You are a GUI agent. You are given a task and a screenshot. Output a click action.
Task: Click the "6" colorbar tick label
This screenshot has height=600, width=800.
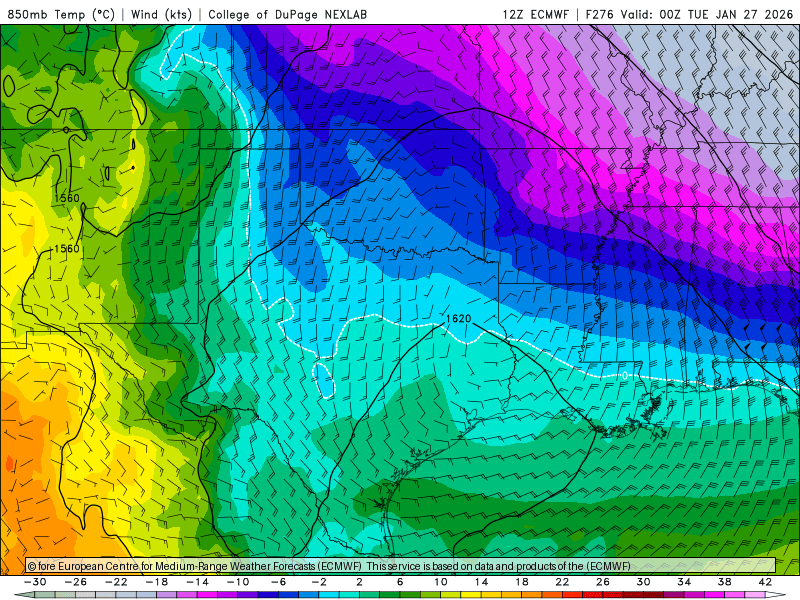pyautogui.click(x=400, y=582)
